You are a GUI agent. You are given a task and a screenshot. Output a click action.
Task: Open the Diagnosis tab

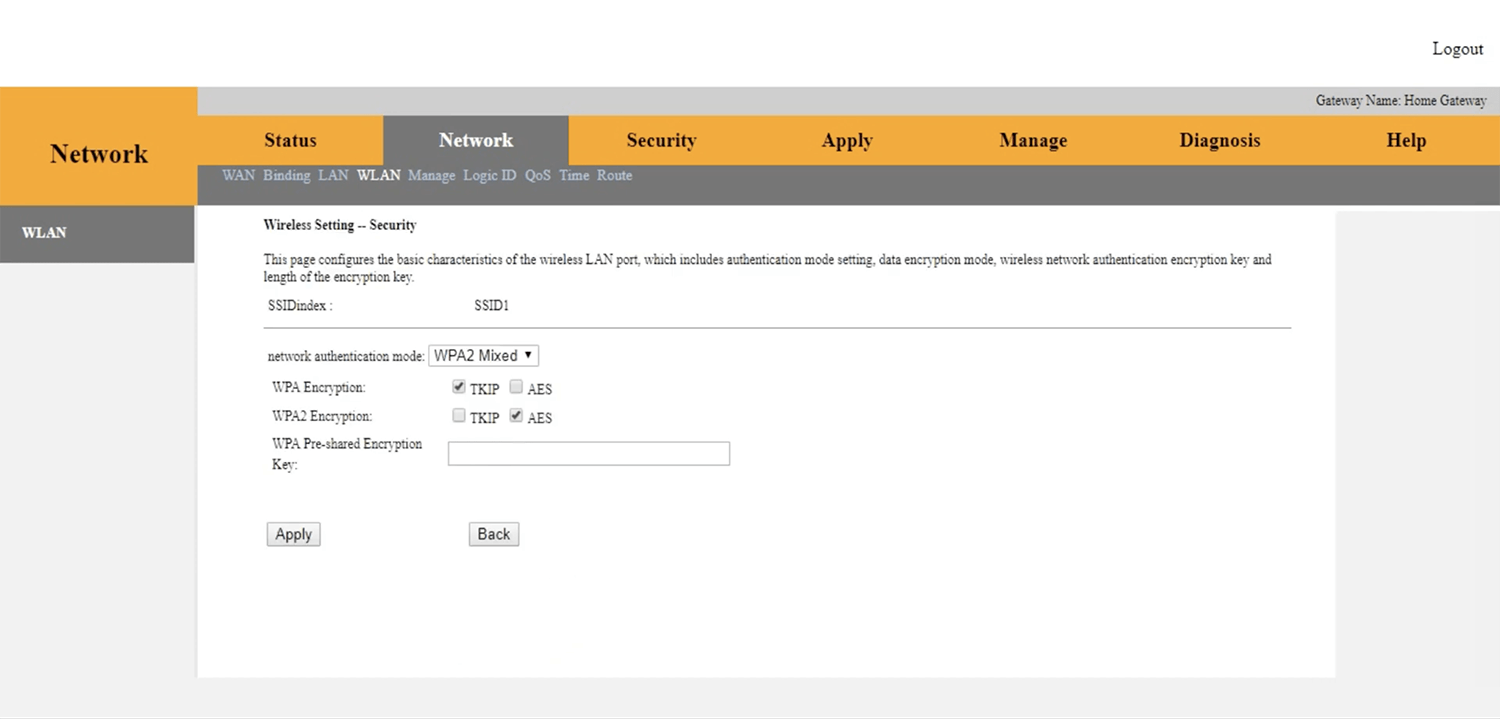pyautogui.click(x=1219, y=141)
